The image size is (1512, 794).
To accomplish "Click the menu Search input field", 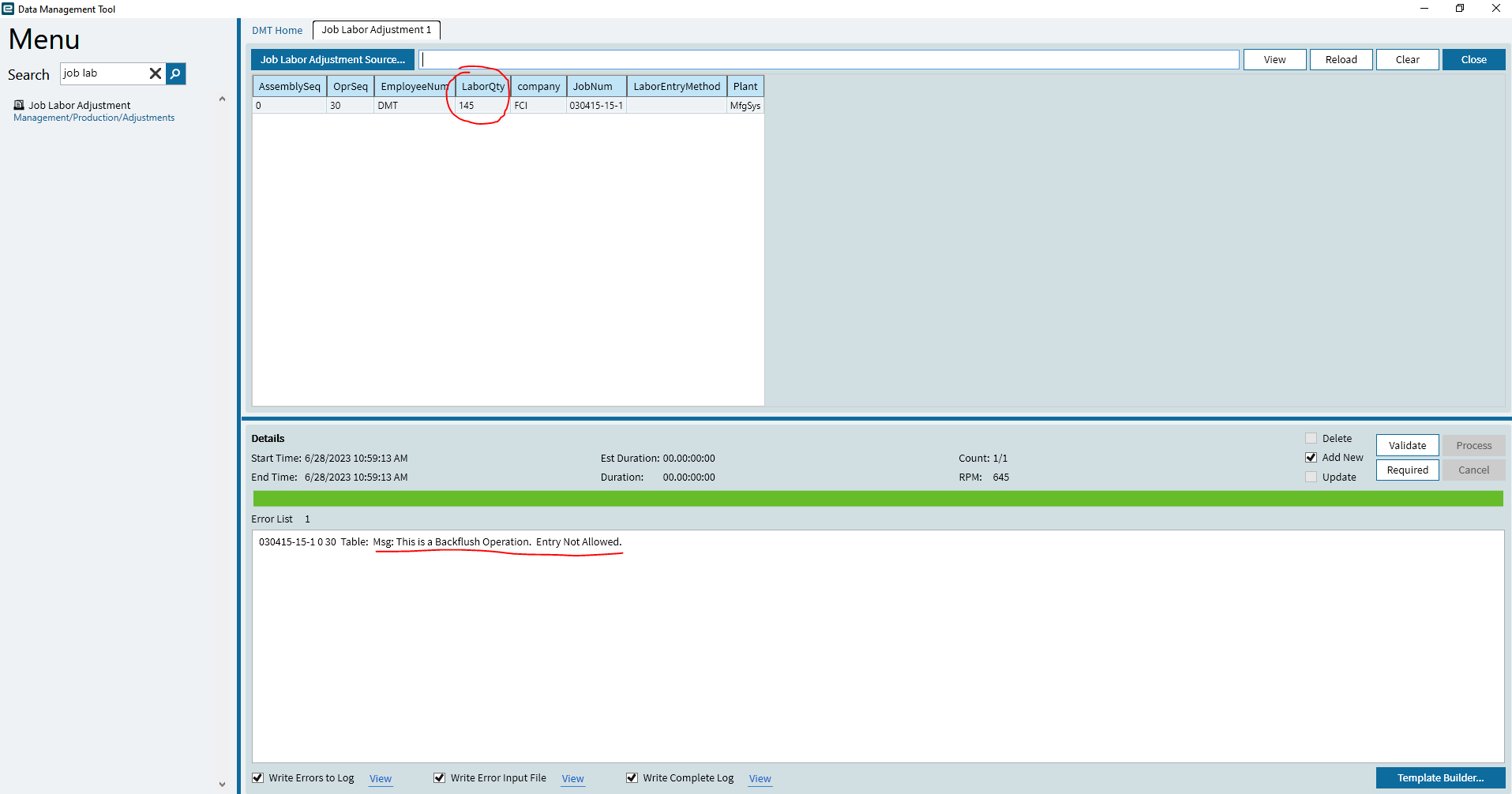I will tap(105, 73).
